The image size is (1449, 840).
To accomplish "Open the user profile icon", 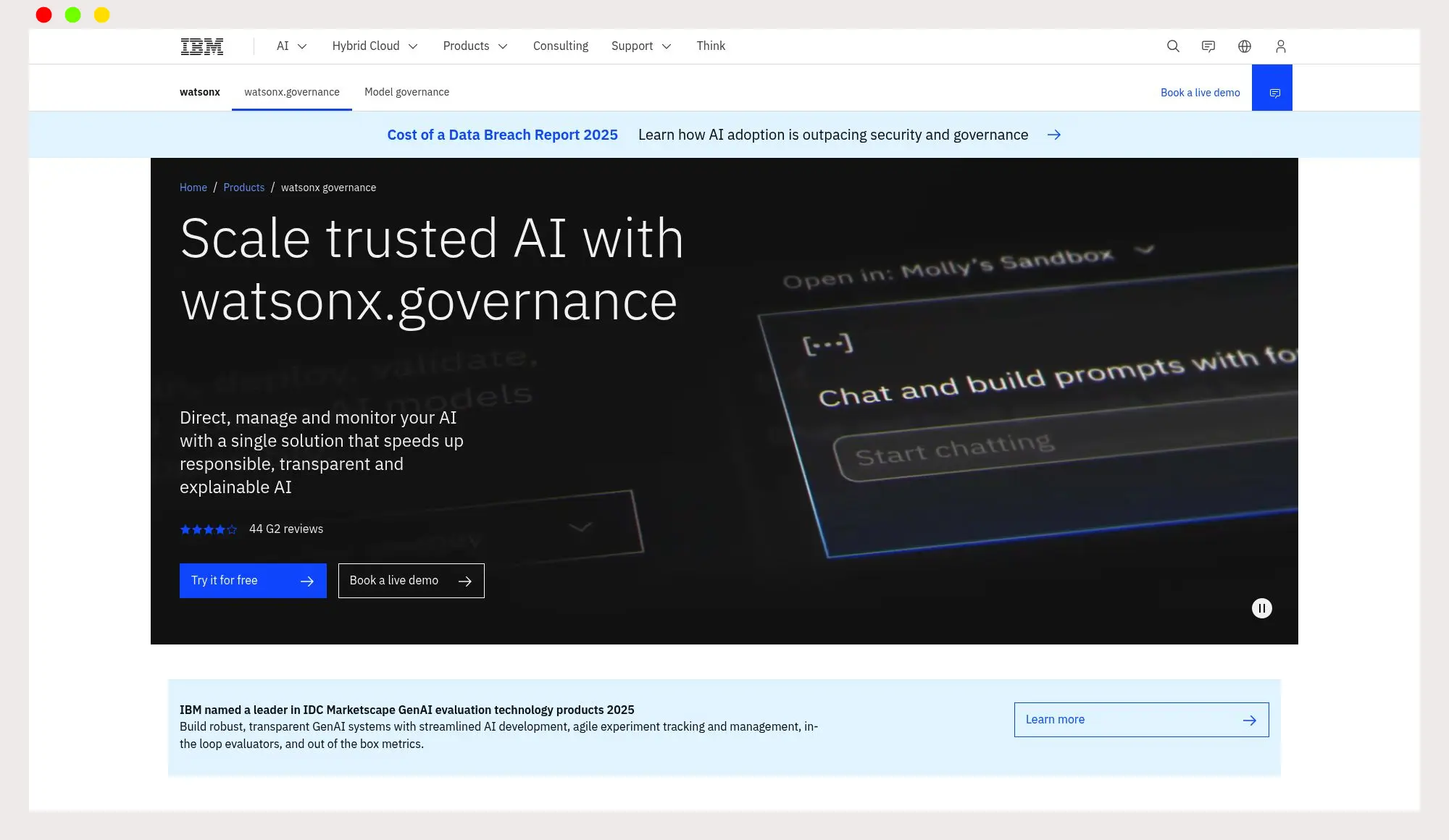I will point(1280,46).
